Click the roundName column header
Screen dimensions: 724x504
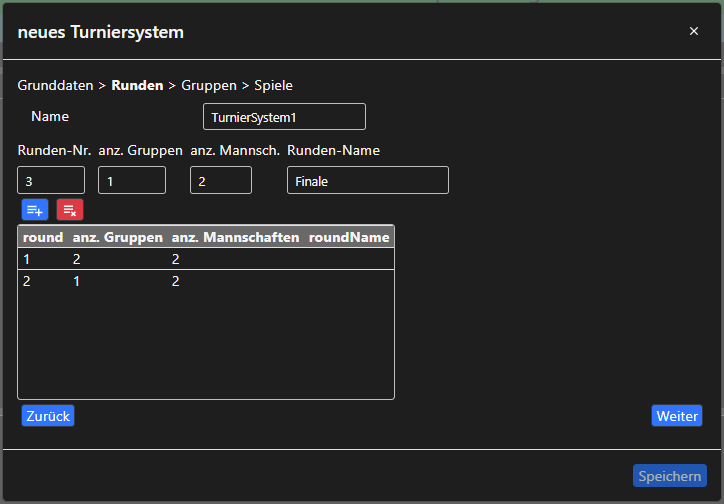click(349, 237)
